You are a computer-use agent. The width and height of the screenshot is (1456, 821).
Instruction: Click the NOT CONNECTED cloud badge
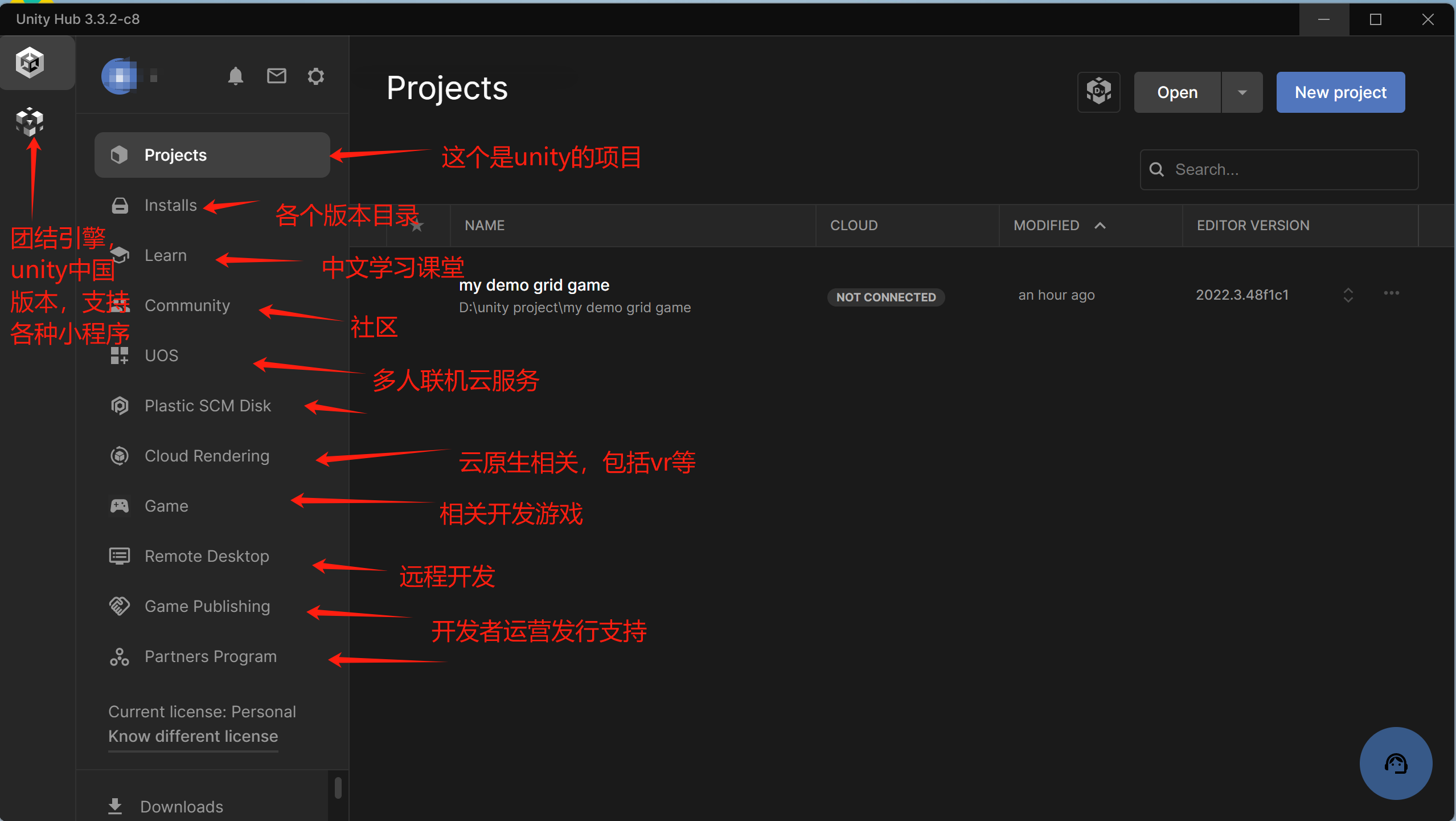(x=886, y=297)
